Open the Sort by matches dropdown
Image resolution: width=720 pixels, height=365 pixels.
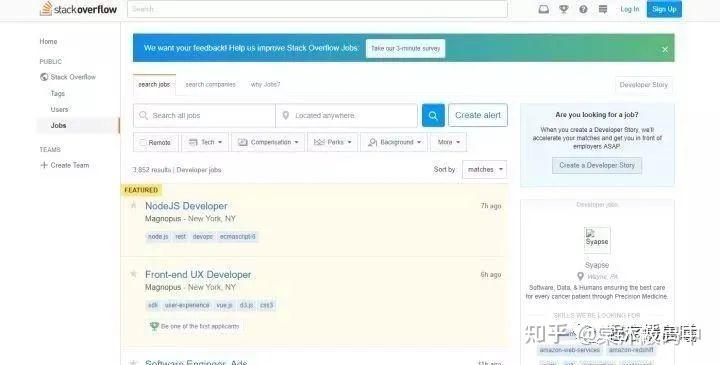pyautogui.click(x=484, y=169)
